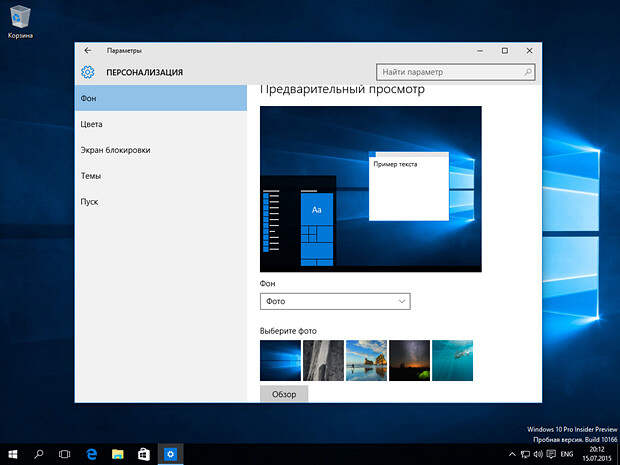Focus the Найти параметр search field

[x=456, y=72]
